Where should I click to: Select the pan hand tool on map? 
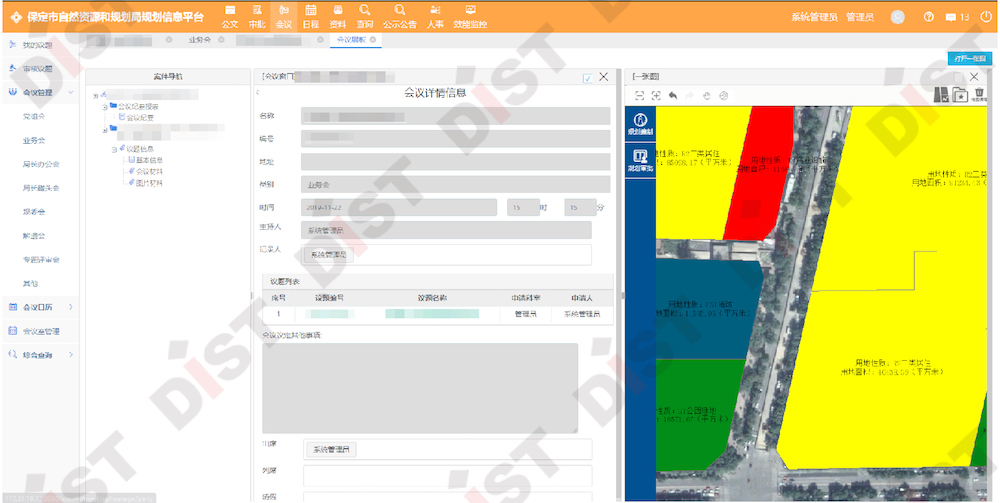tap(706, 95)
